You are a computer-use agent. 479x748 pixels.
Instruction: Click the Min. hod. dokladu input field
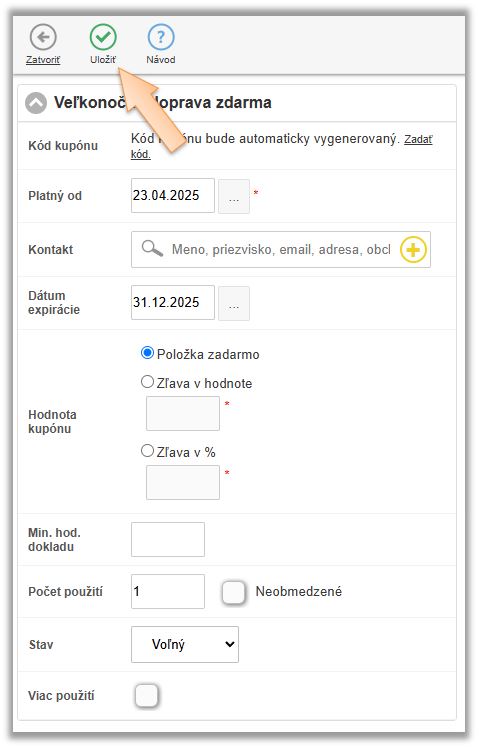click(168, 539)
